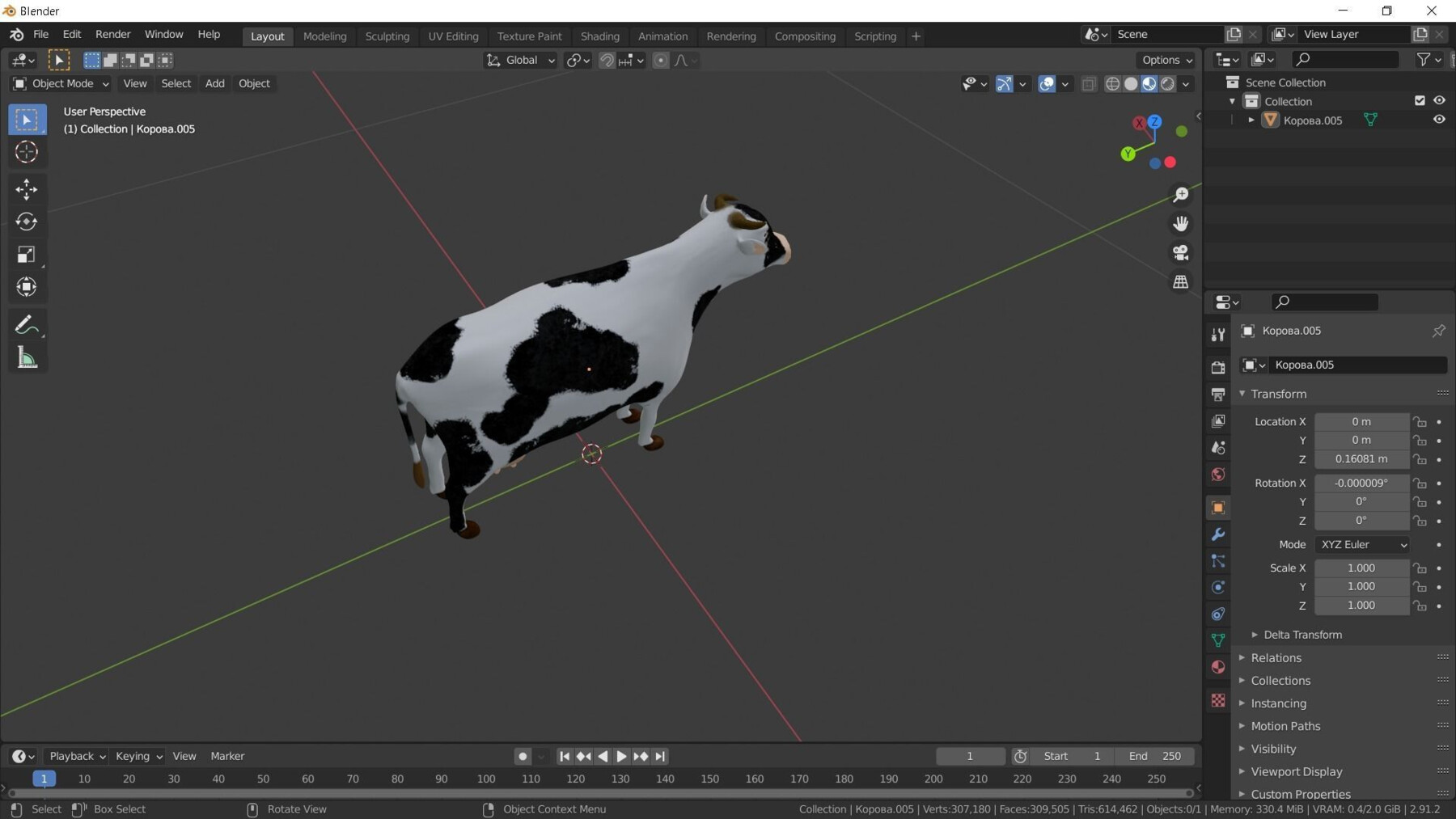This screenshot has height=819, width=1456.
Task: Select the Annotate tool
Action: (x=27, y=325)
